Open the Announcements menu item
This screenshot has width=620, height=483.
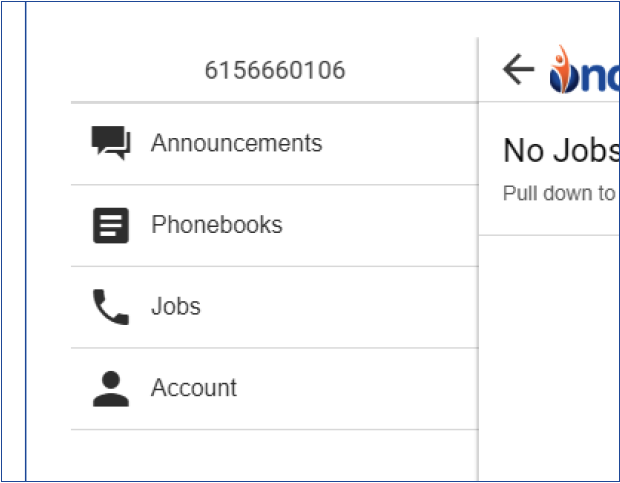tap(236, 144)
